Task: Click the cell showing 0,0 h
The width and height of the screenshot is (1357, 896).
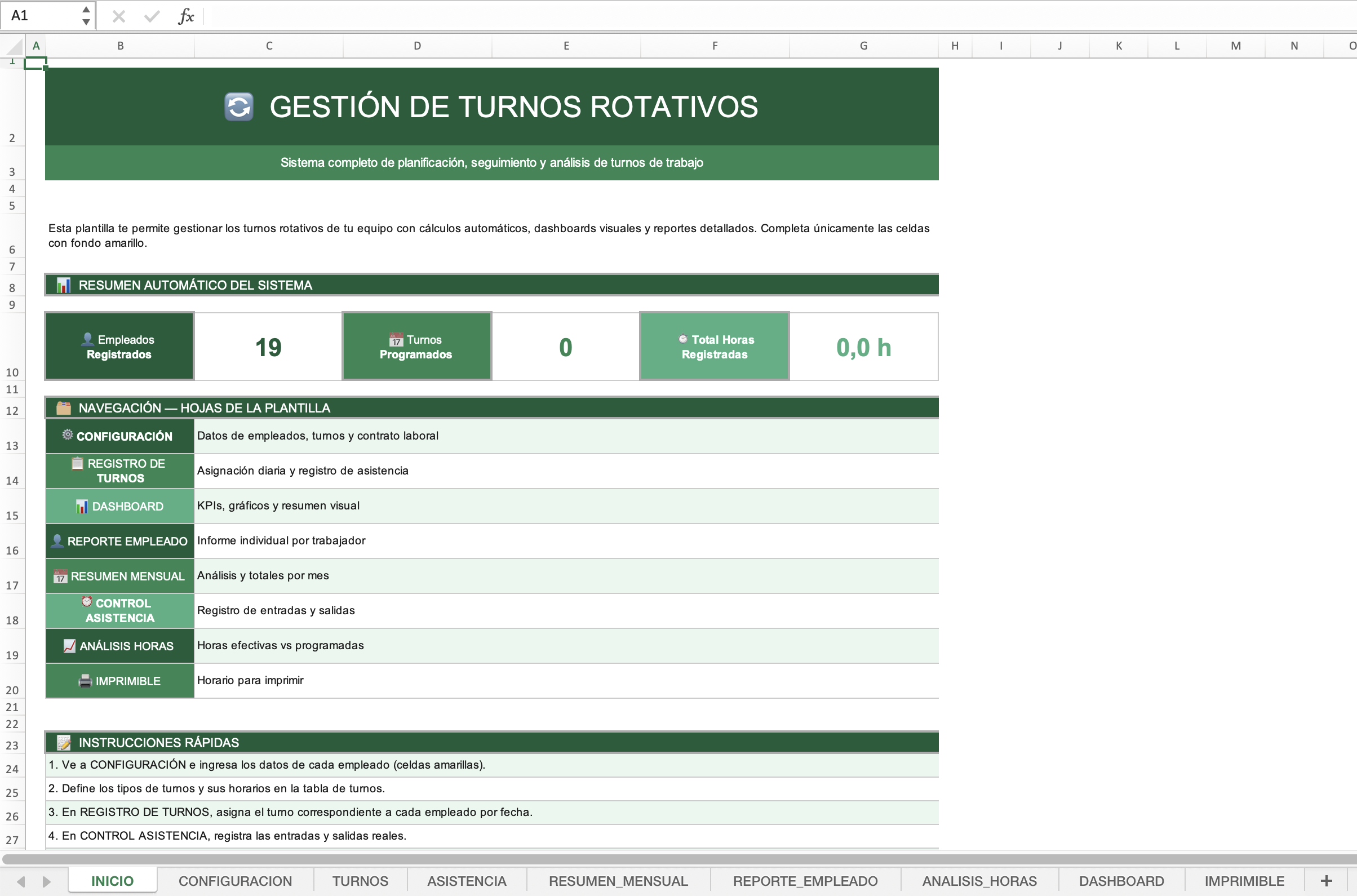Action: [x=863, y=347]
